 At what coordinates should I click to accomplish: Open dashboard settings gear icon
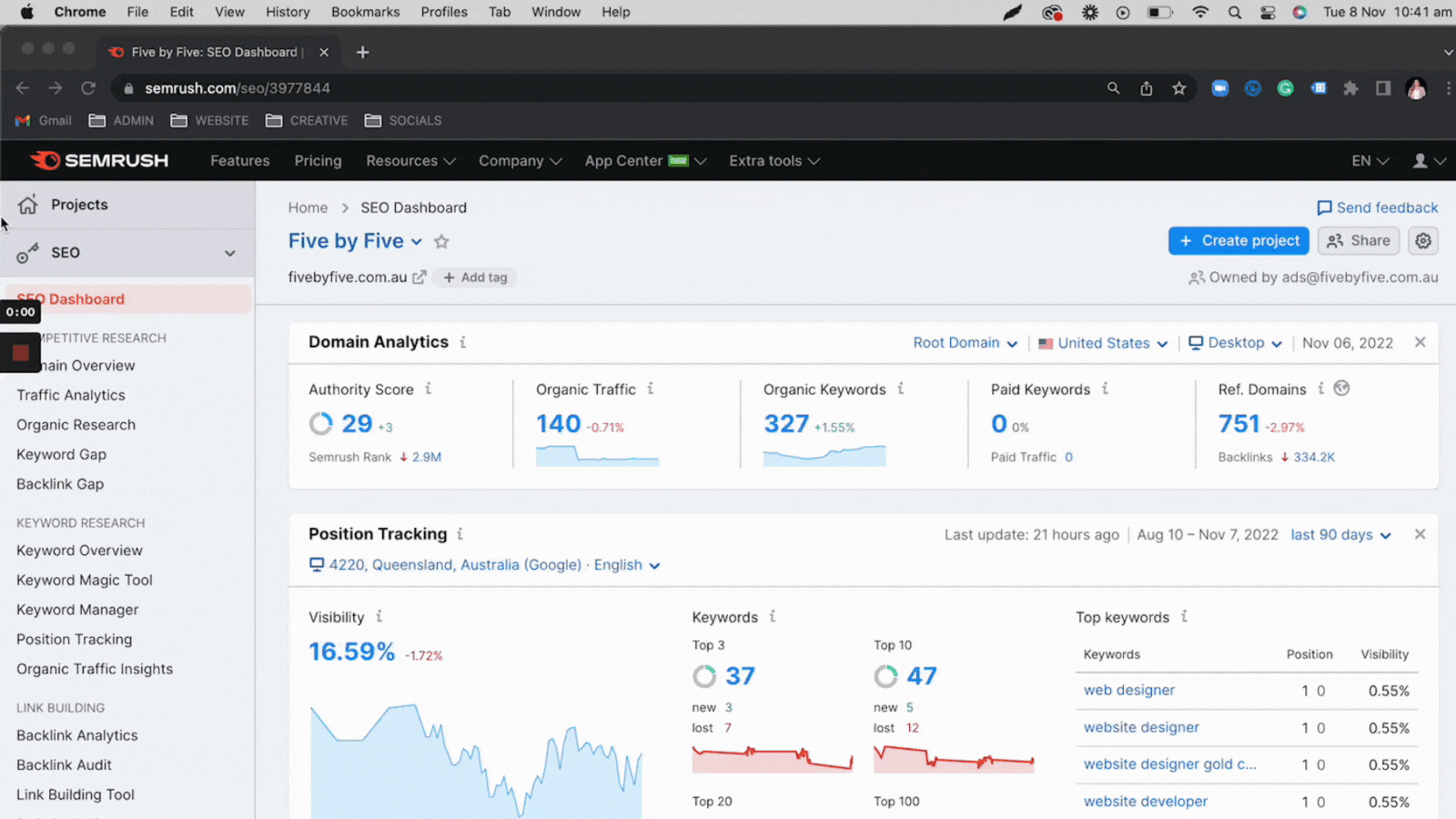pyautogui.click(x=1423, y=240)
